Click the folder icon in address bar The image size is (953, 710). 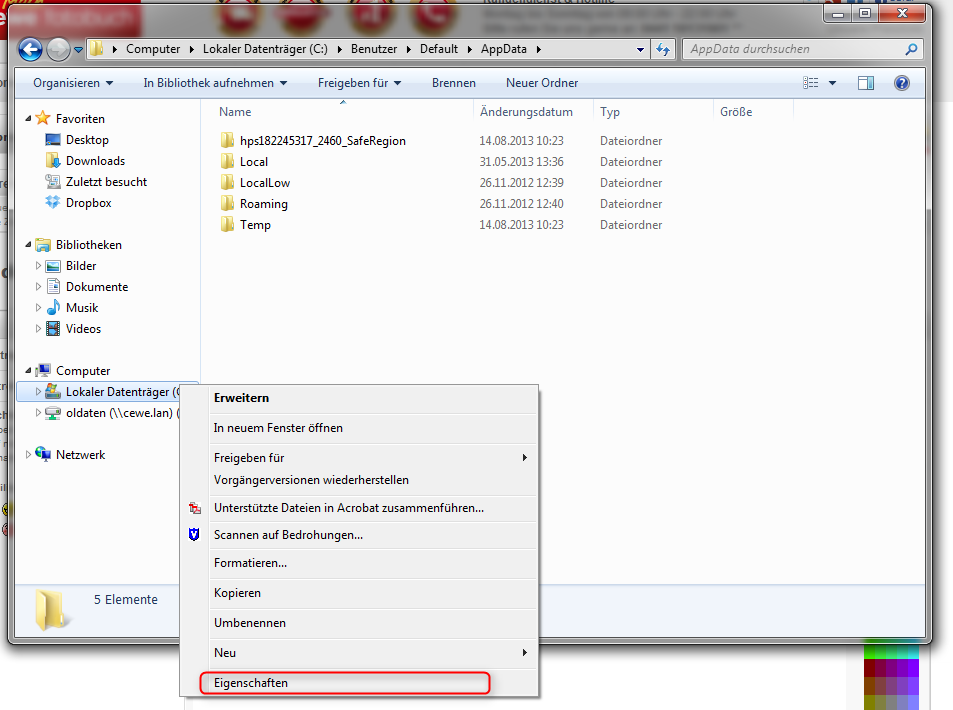point(97,49)
